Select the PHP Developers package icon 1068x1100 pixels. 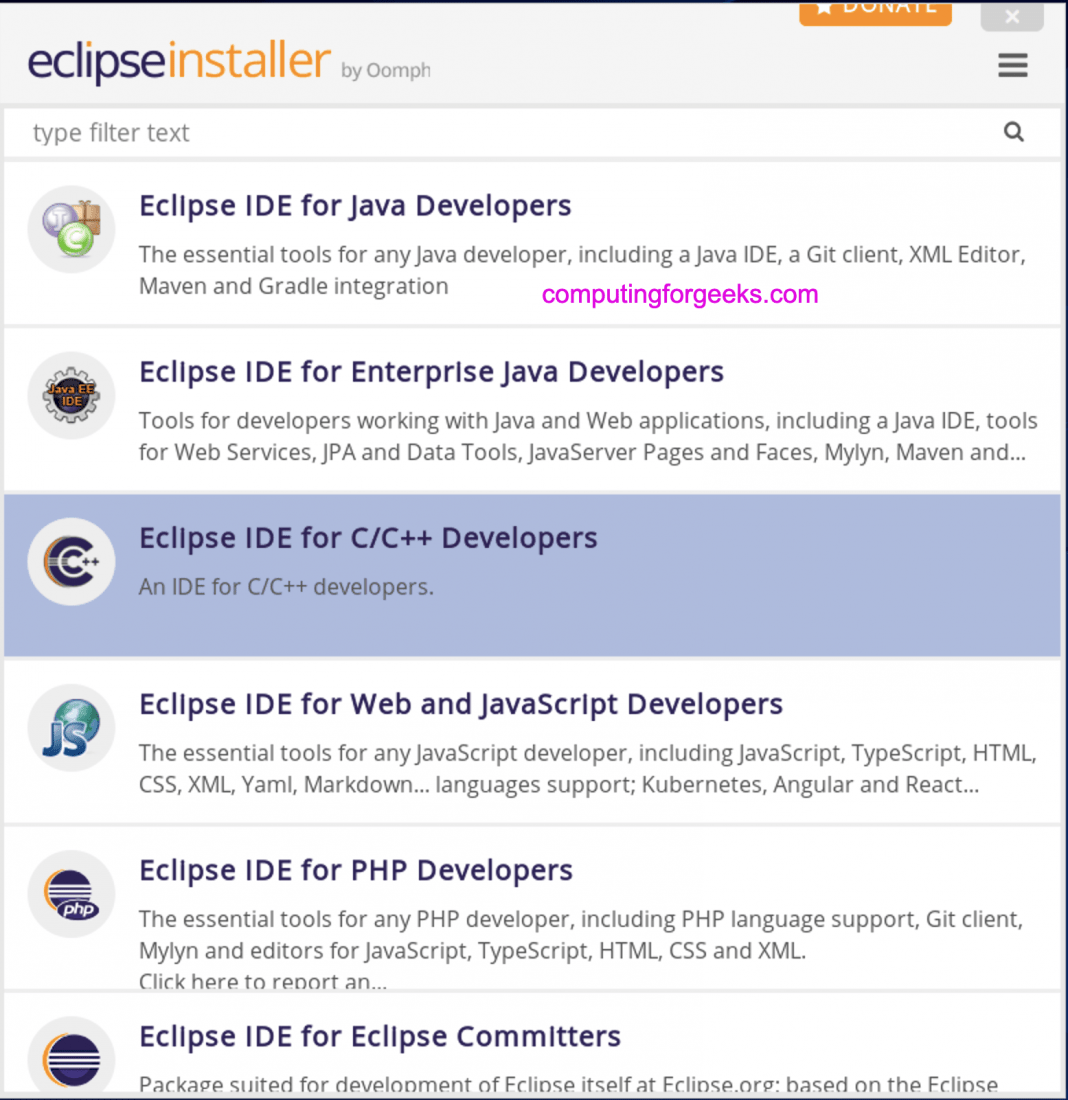(x=71, y=894)
